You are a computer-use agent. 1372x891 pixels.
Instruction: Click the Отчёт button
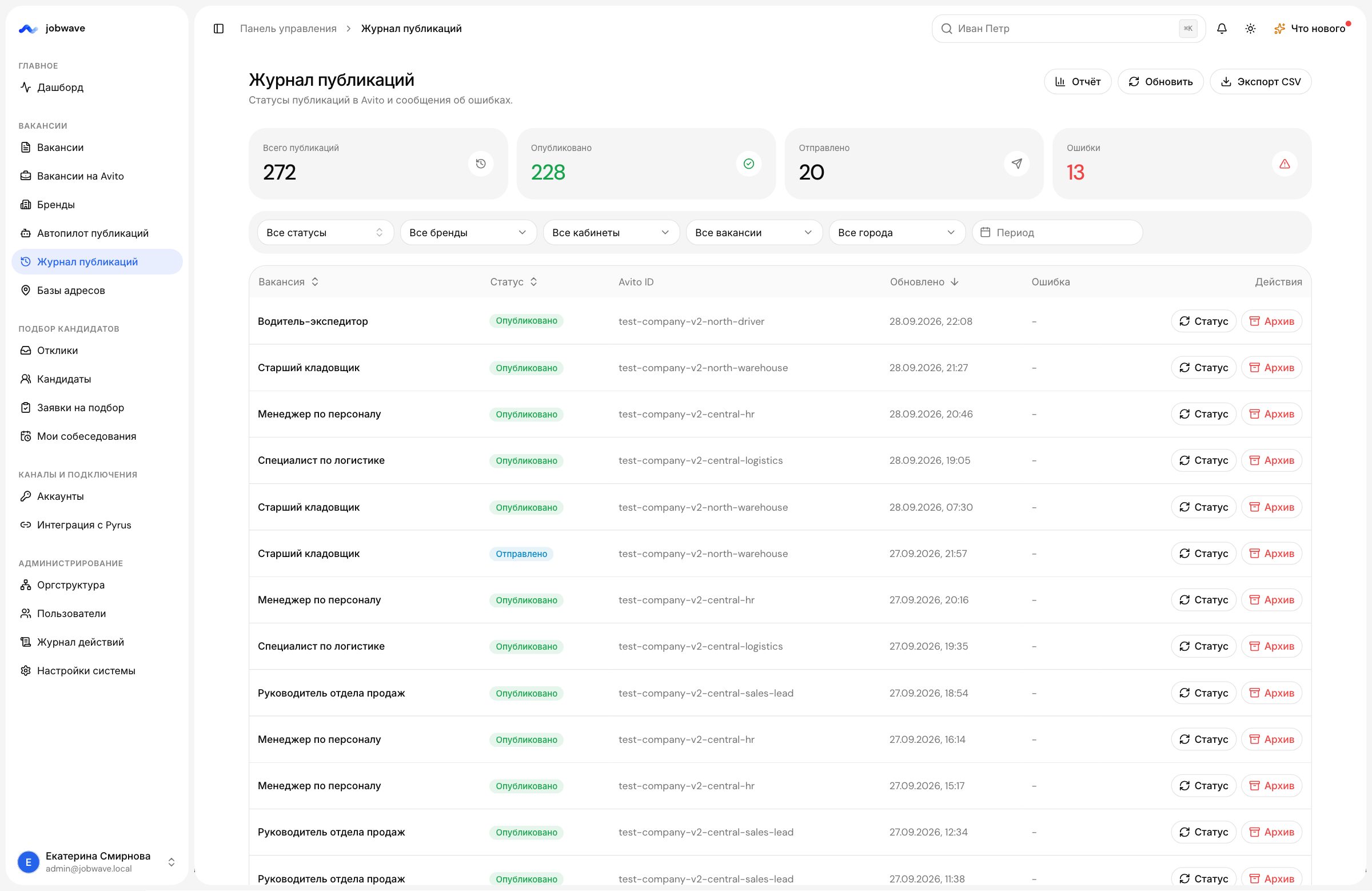point(1078,81)
